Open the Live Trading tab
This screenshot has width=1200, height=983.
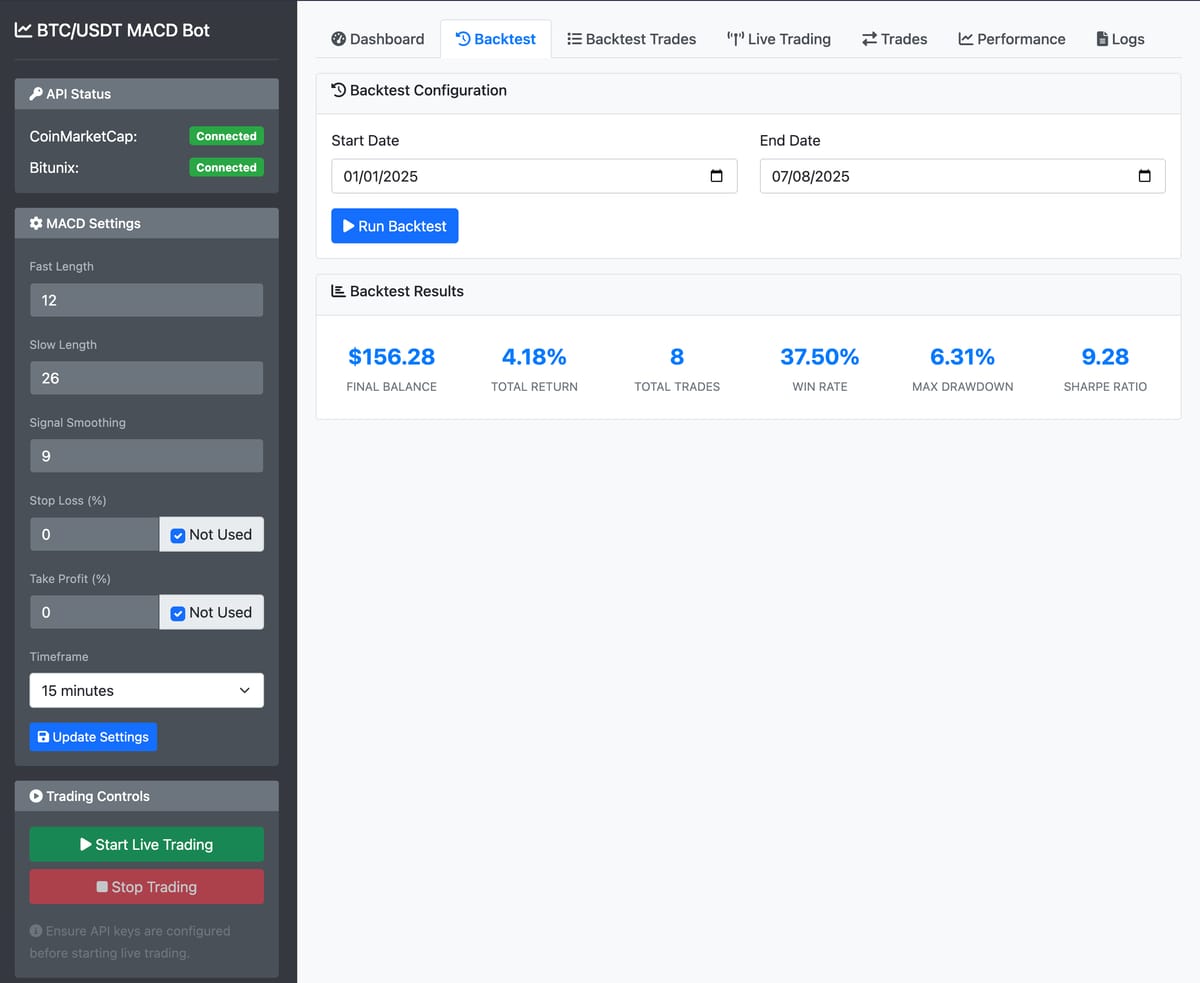click(779, 39)
